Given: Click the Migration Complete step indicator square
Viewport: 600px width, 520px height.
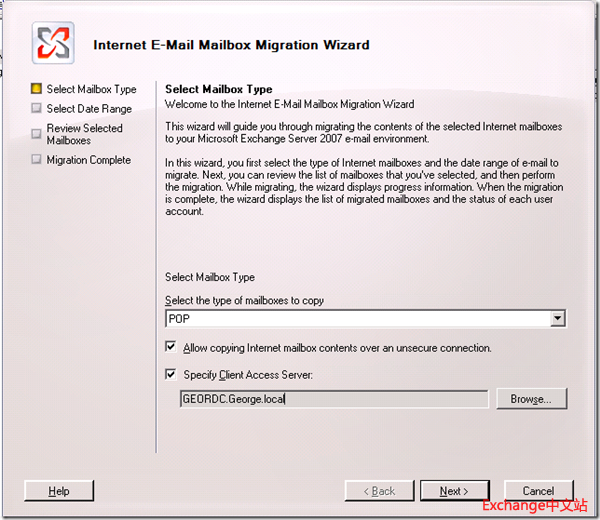Looking at the screenshot, I should pyautogui.click(x=37, y=159).
